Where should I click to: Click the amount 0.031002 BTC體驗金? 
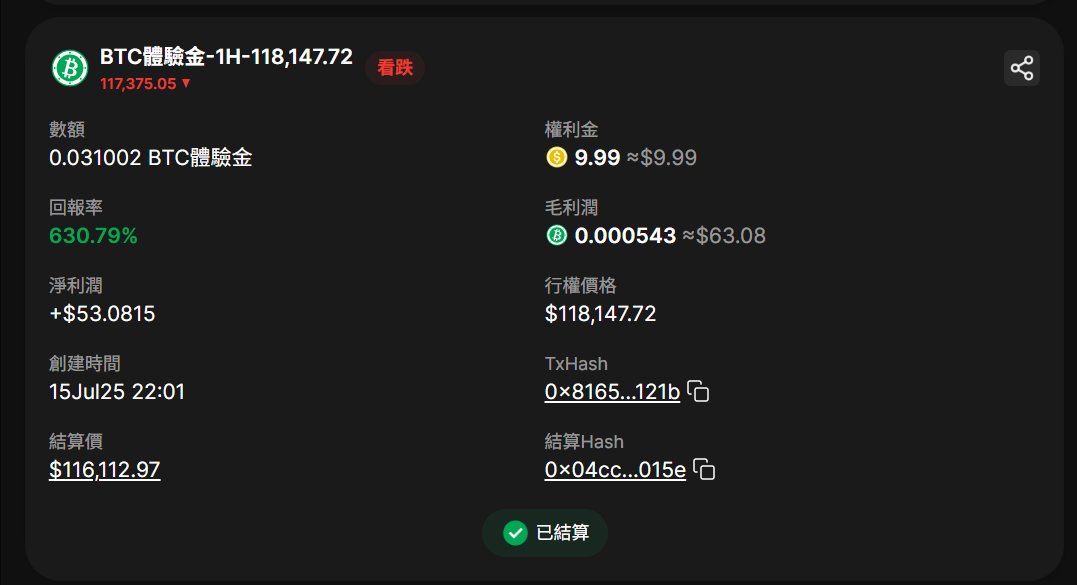coord(150,158)
